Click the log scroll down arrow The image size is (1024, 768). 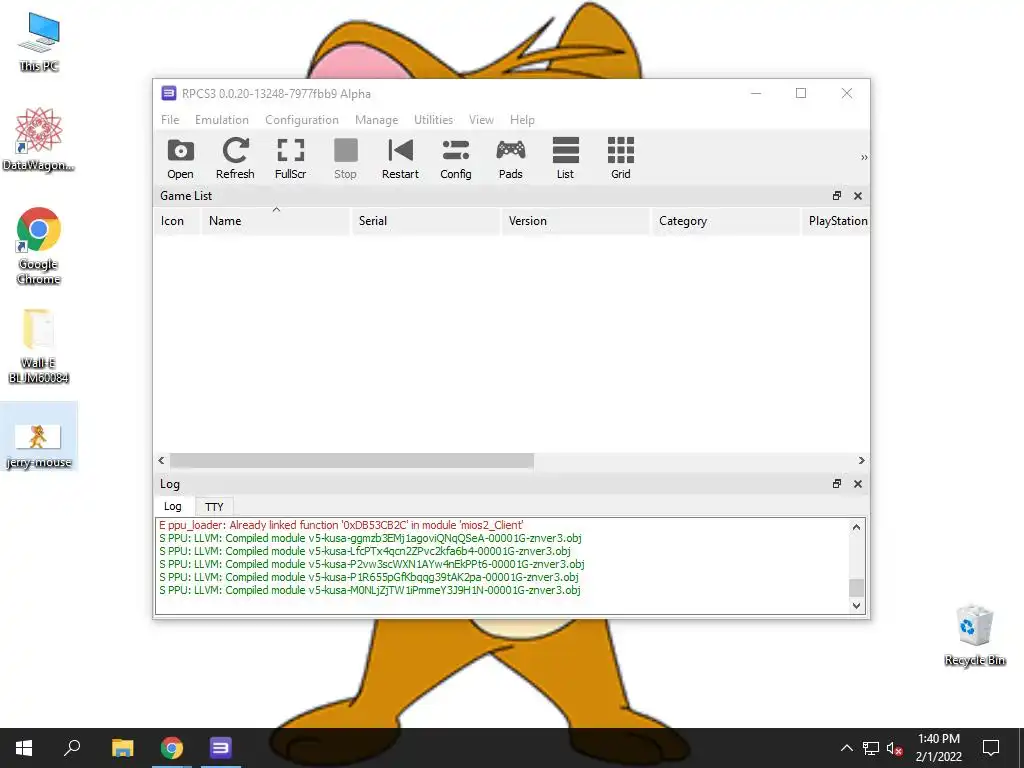coord(856,605)
